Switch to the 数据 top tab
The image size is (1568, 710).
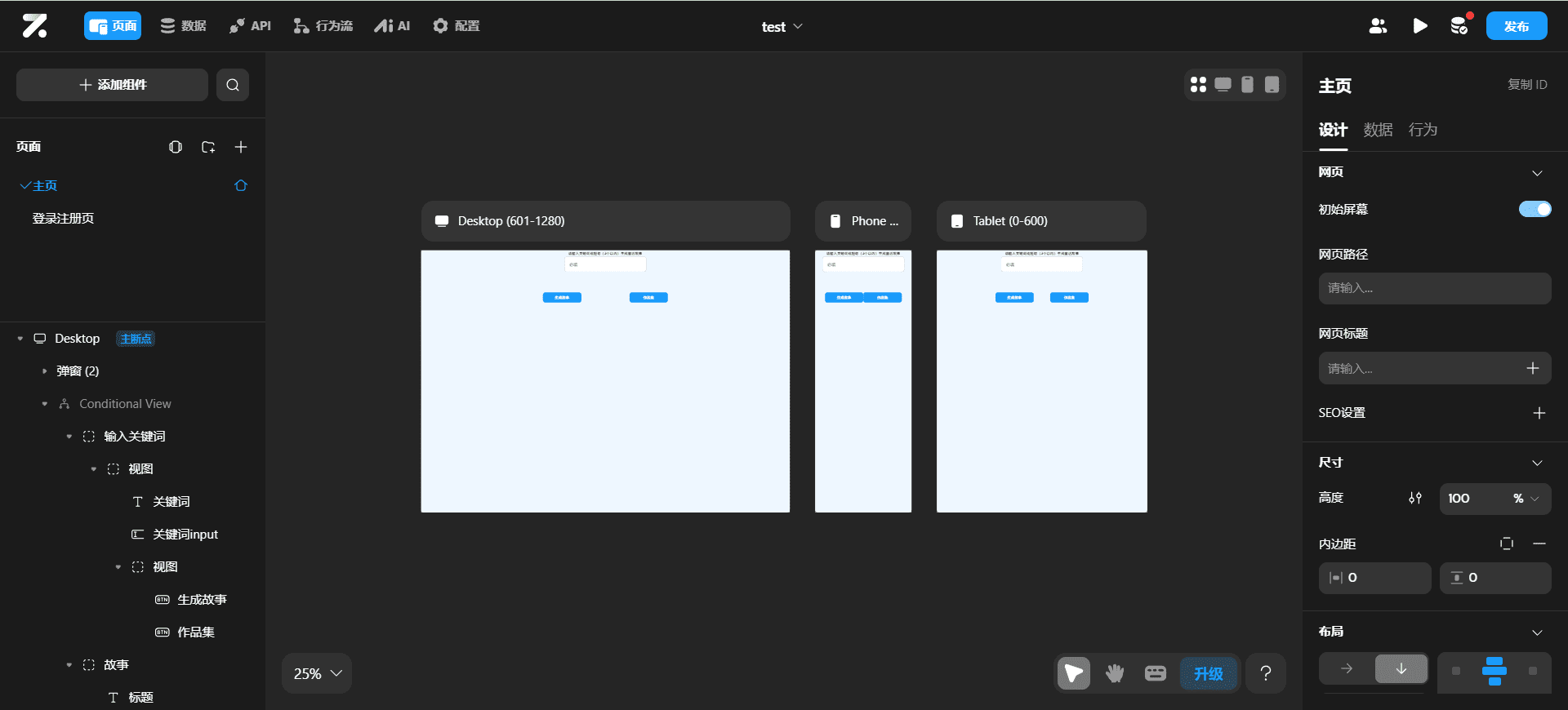click(183, 26)
